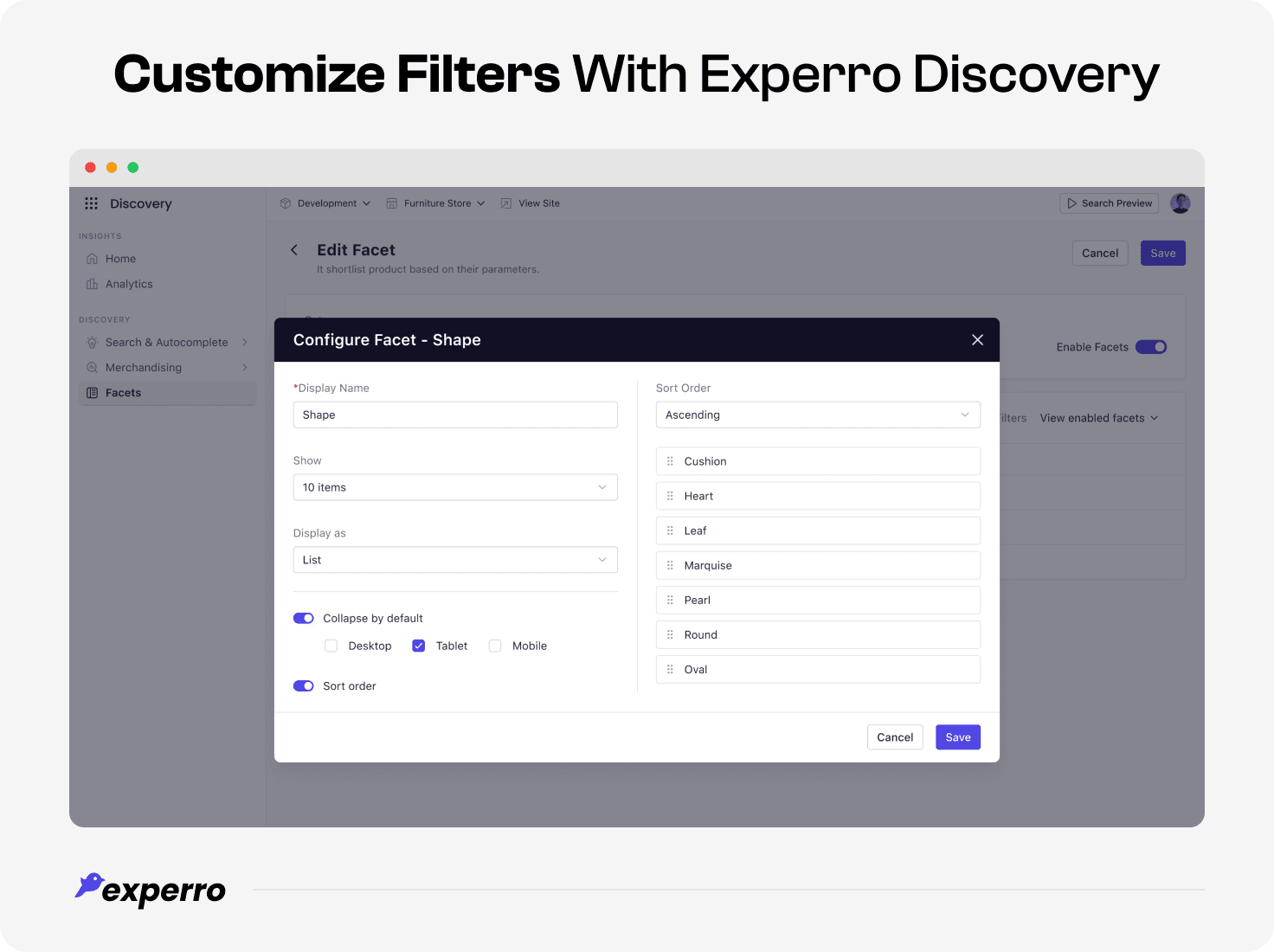
Task: Go back with the Edit Facet arrow
Action: [294, 250]
